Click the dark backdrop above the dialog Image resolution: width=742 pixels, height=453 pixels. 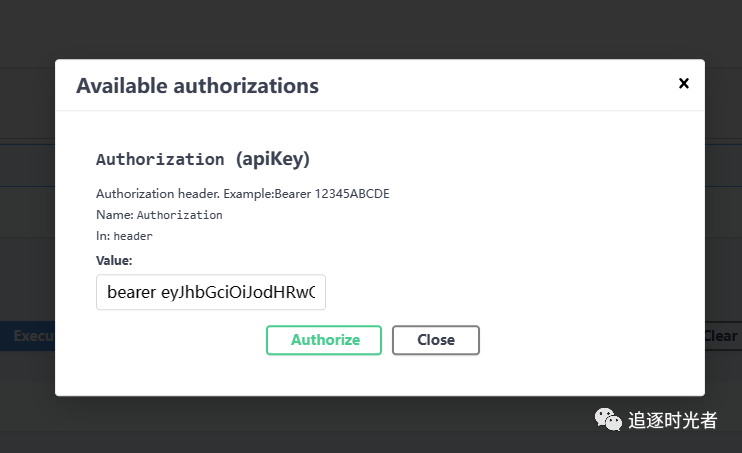371,28
